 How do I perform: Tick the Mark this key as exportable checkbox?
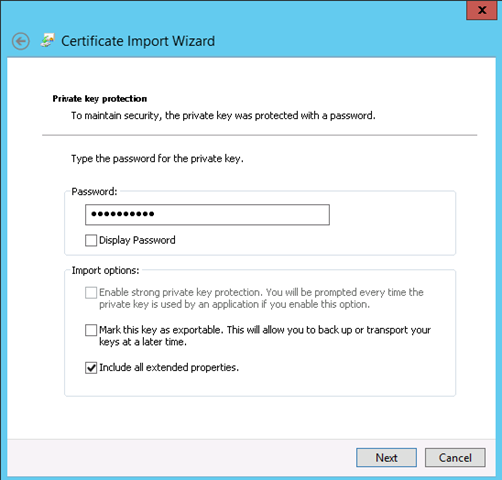tap(91, 330)
